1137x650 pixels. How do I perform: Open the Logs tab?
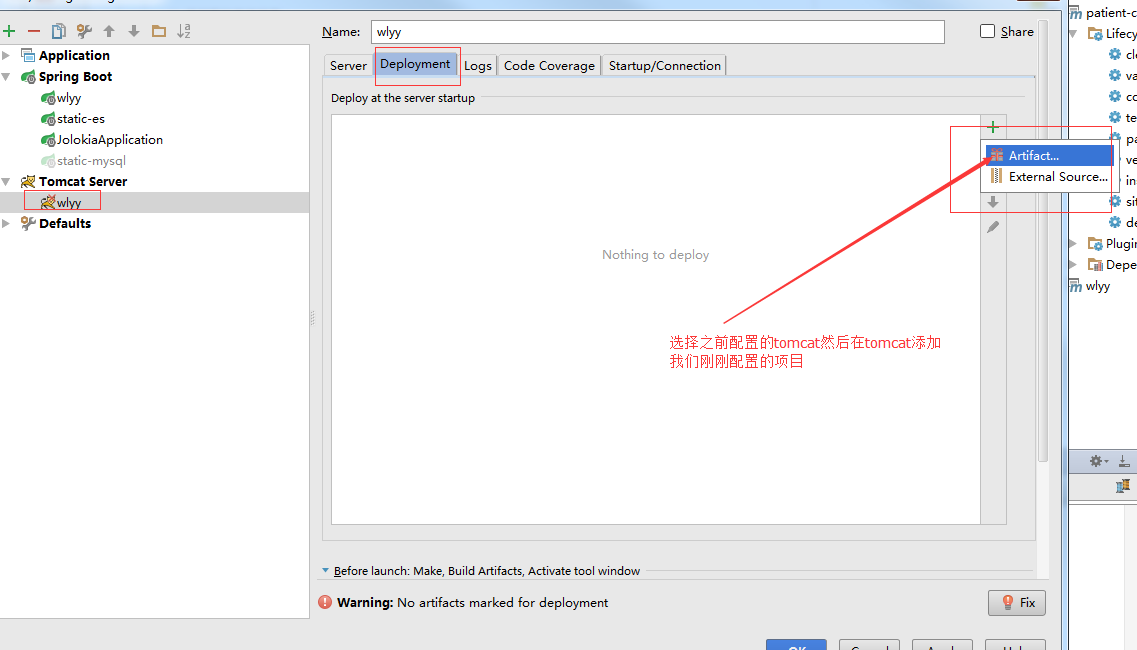click(x=478, y=65)
